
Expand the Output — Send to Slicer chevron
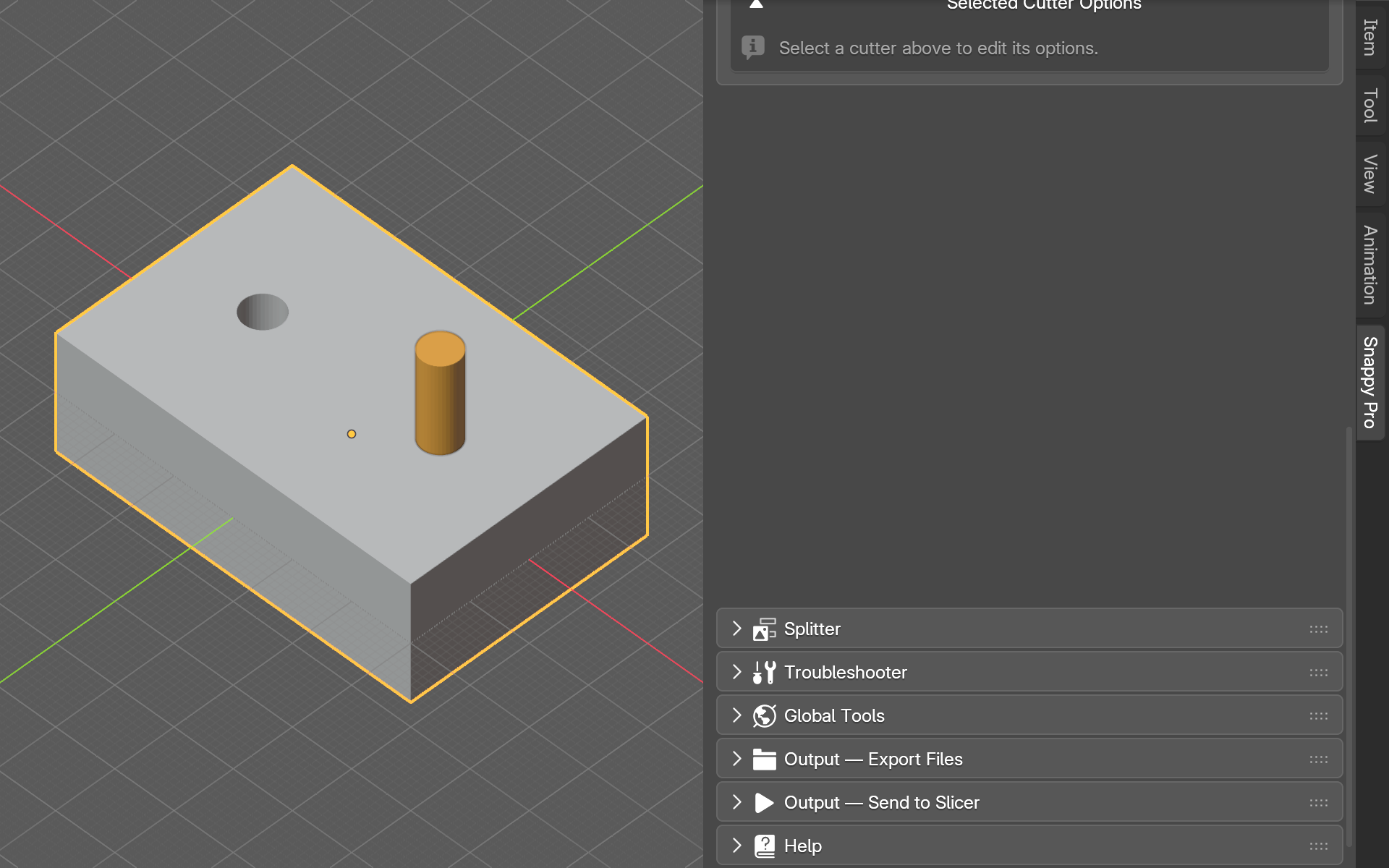(x=736, y=802)
